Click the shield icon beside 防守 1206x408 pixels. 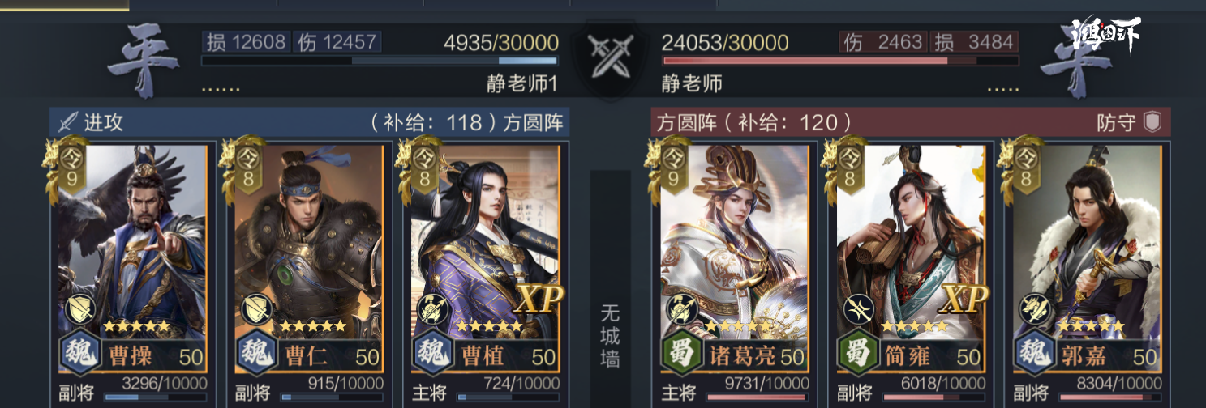(1153, 122)
